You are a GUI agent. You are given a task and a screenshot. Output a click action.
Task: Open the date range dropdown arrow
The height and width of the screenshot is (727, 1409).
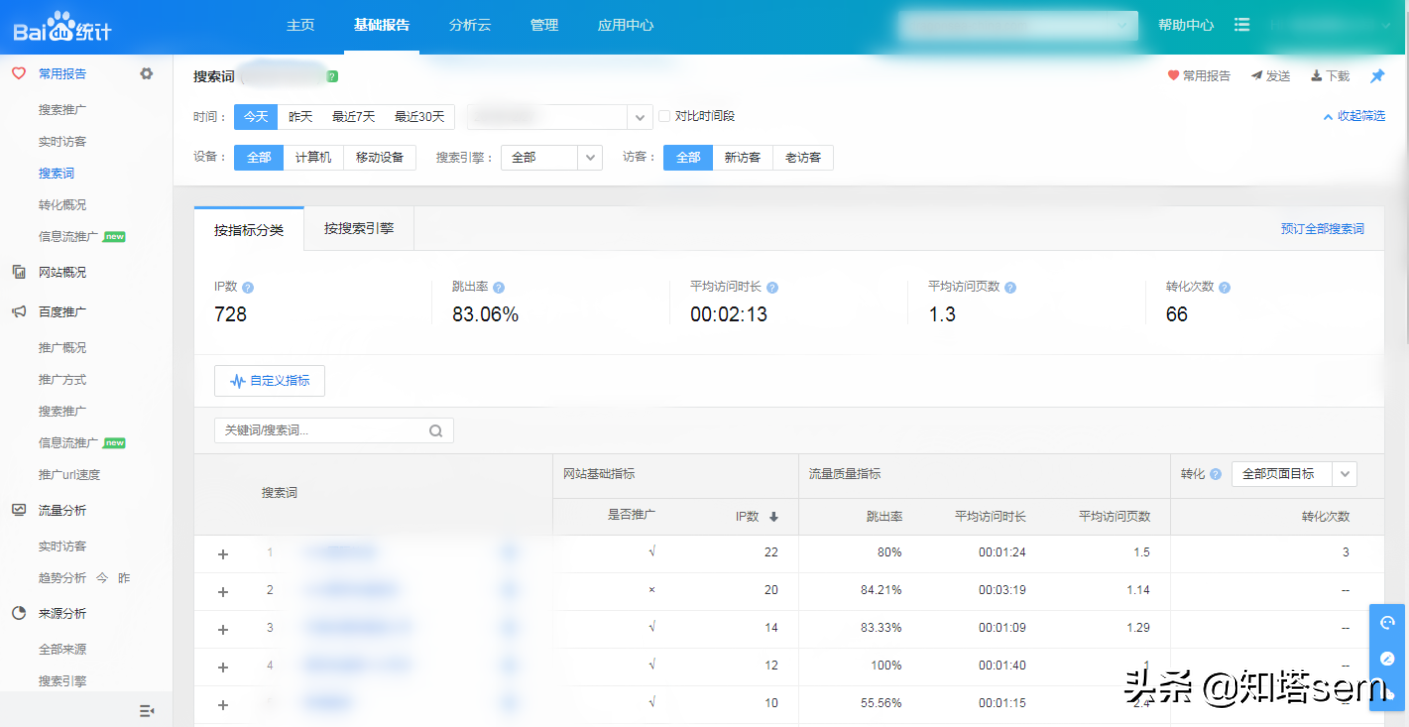640,118
